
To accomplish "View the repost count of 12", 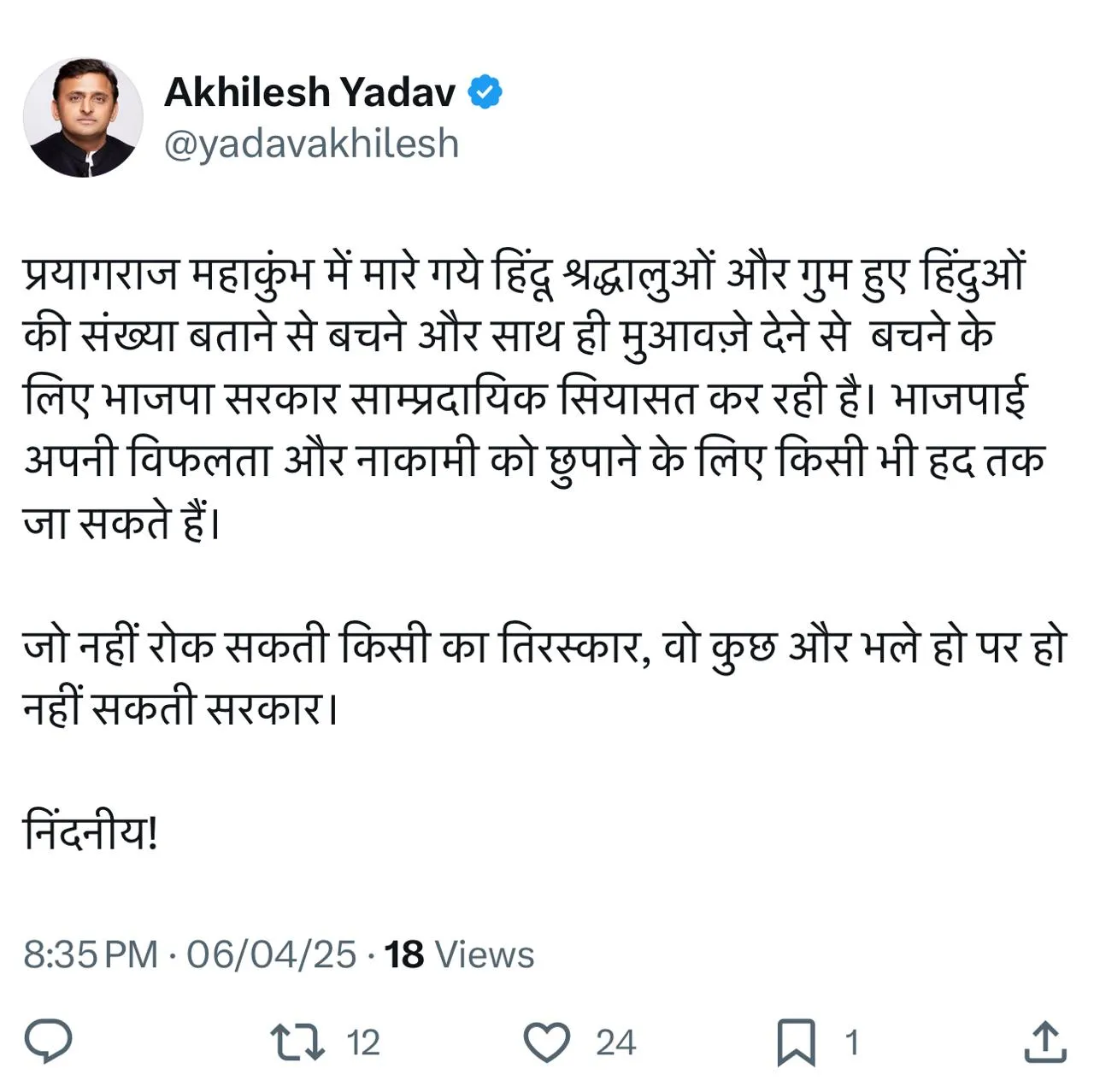I will click(363, 1043).
